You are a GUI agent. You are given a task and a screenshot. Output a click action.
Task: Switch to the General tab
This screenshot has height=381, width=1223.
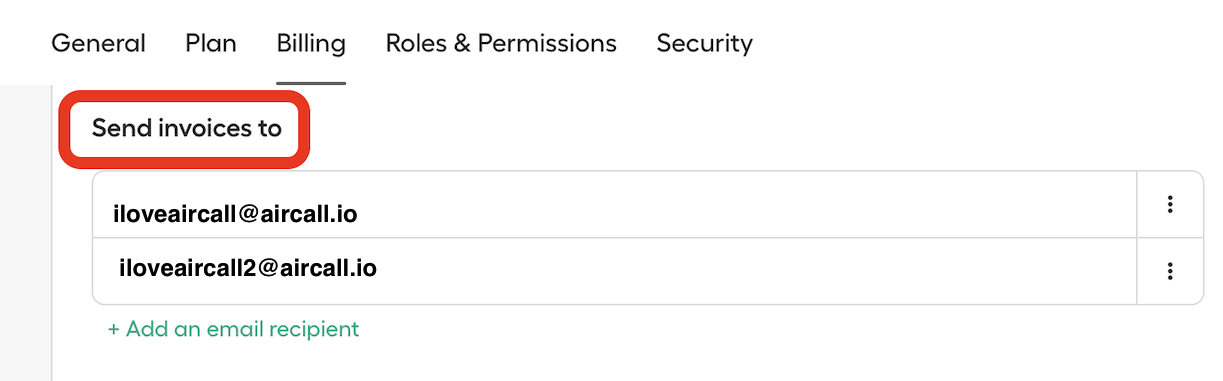pyautogui.click(x=98, y=44)
